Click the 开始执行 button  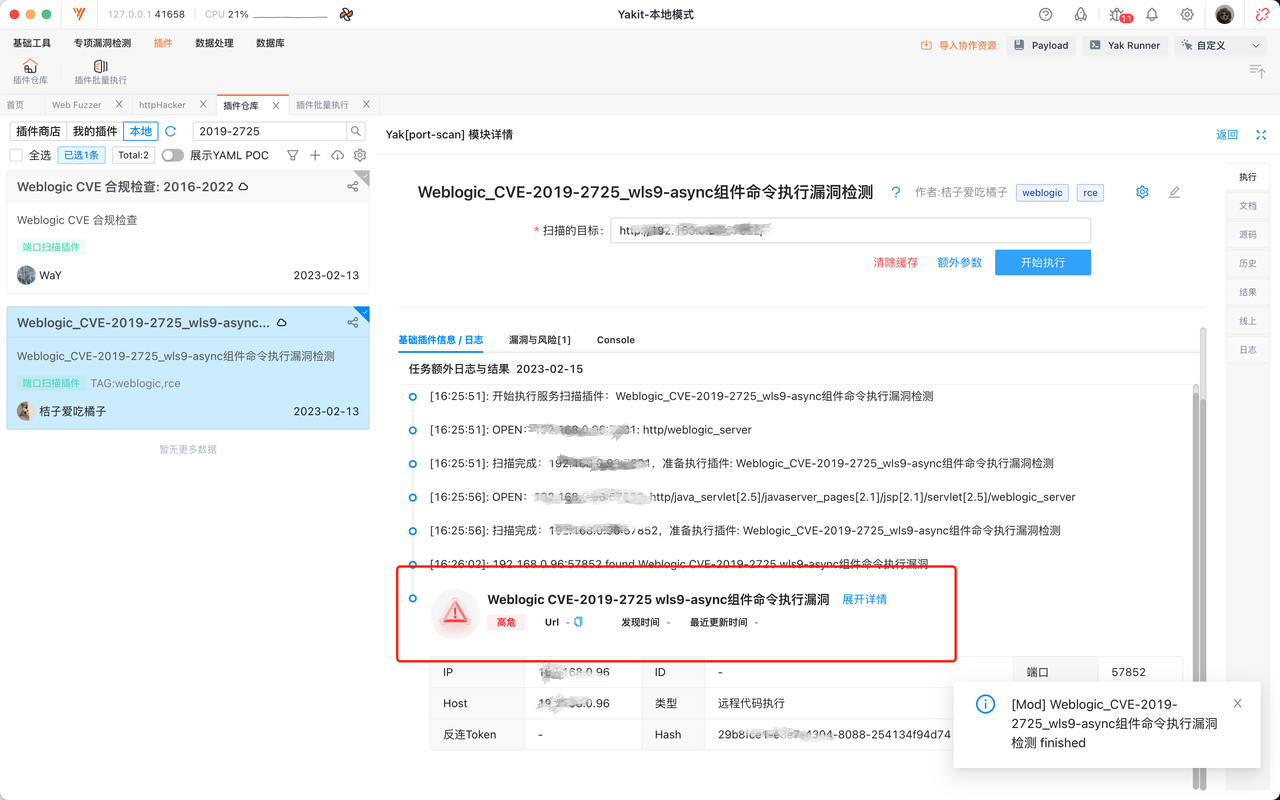coord(1043,262)
